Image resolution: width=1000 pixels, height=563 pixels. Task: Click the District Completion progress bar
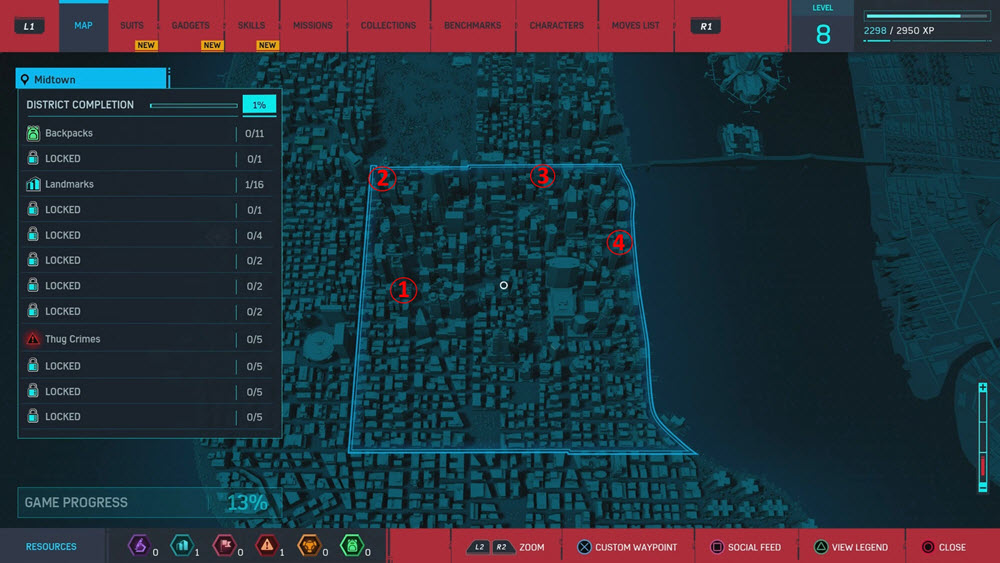(194, 106)
